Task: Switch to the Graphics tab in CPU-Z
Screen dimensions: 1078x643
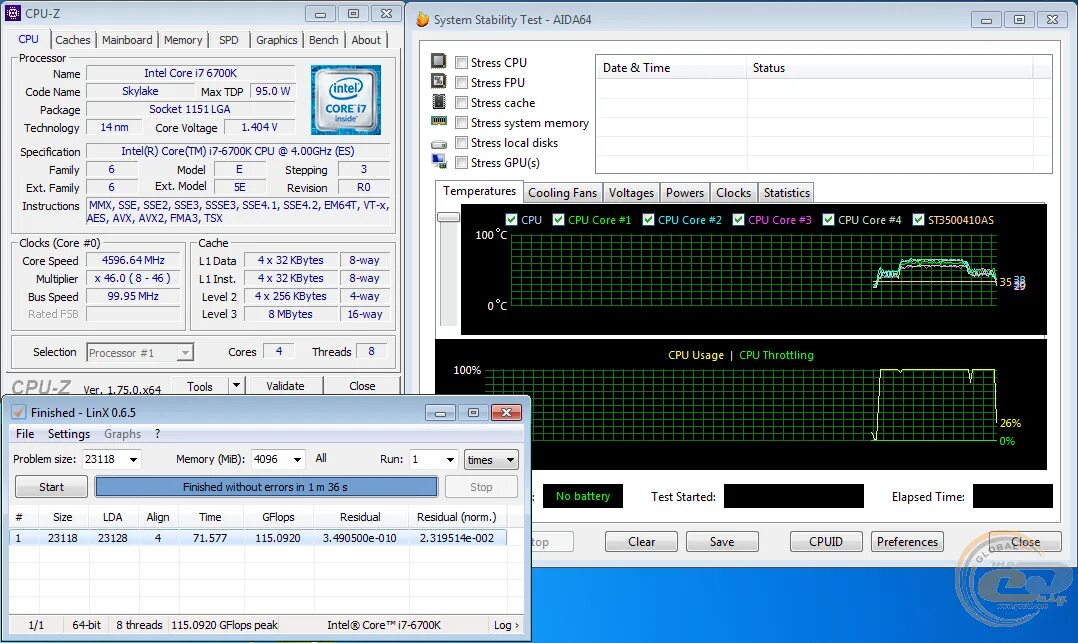Action: [276, 40]
